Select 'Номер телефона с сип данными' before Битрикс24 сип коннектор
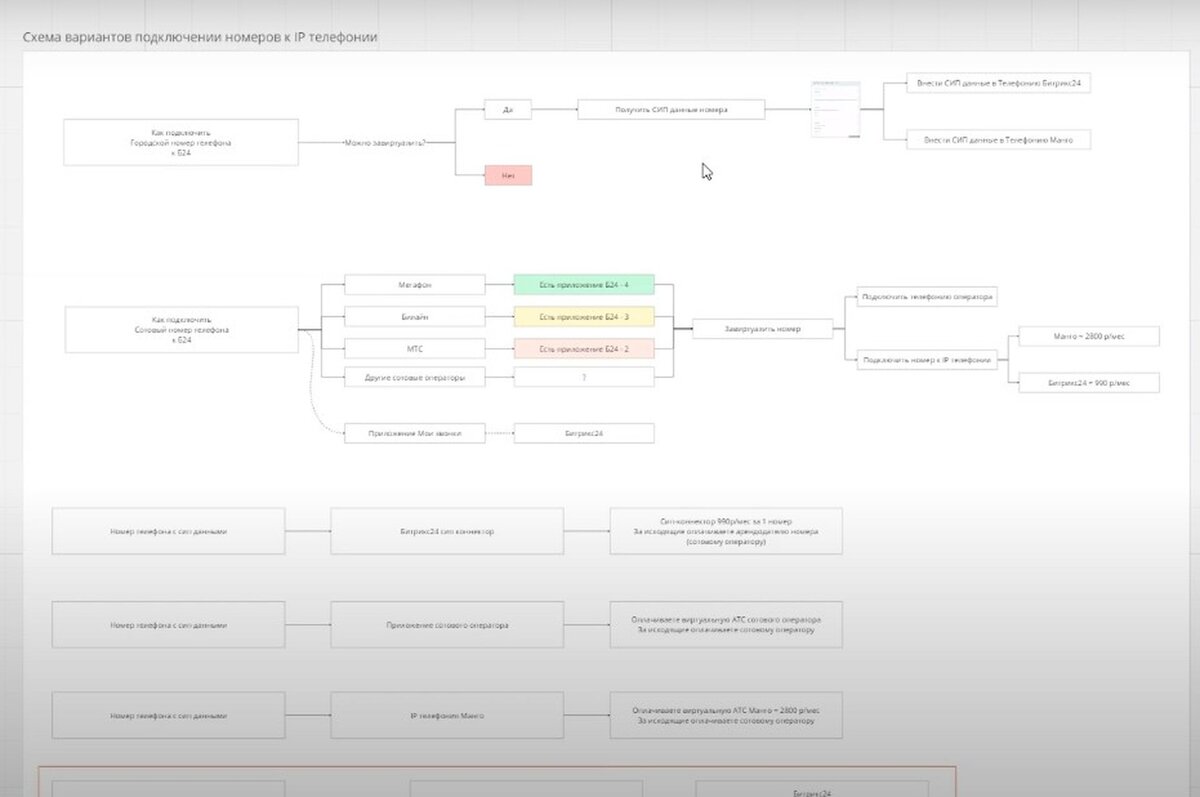This screenshot has height=797, width=1200. click(168, 531)
